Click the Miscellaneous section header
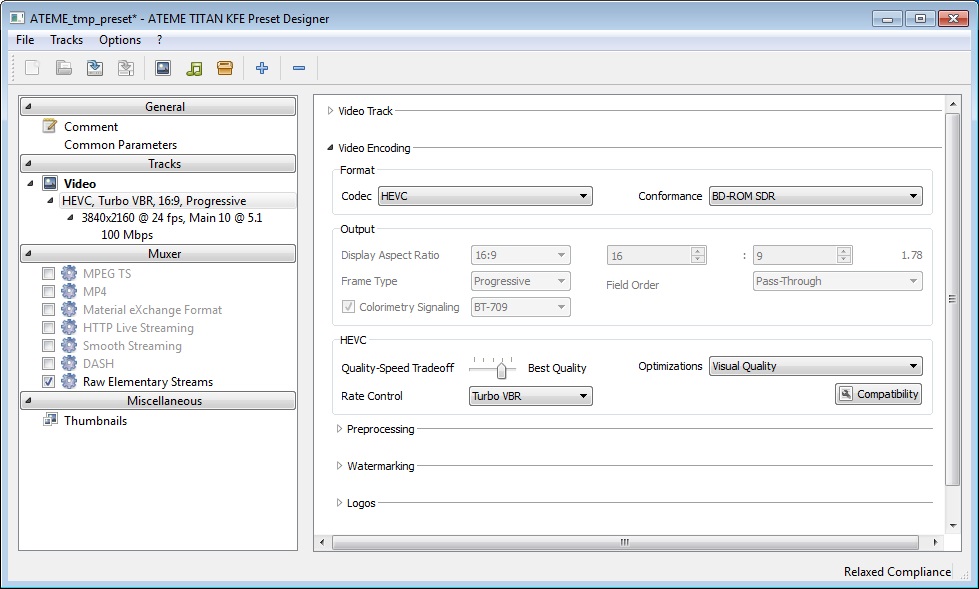 (158, 400)
